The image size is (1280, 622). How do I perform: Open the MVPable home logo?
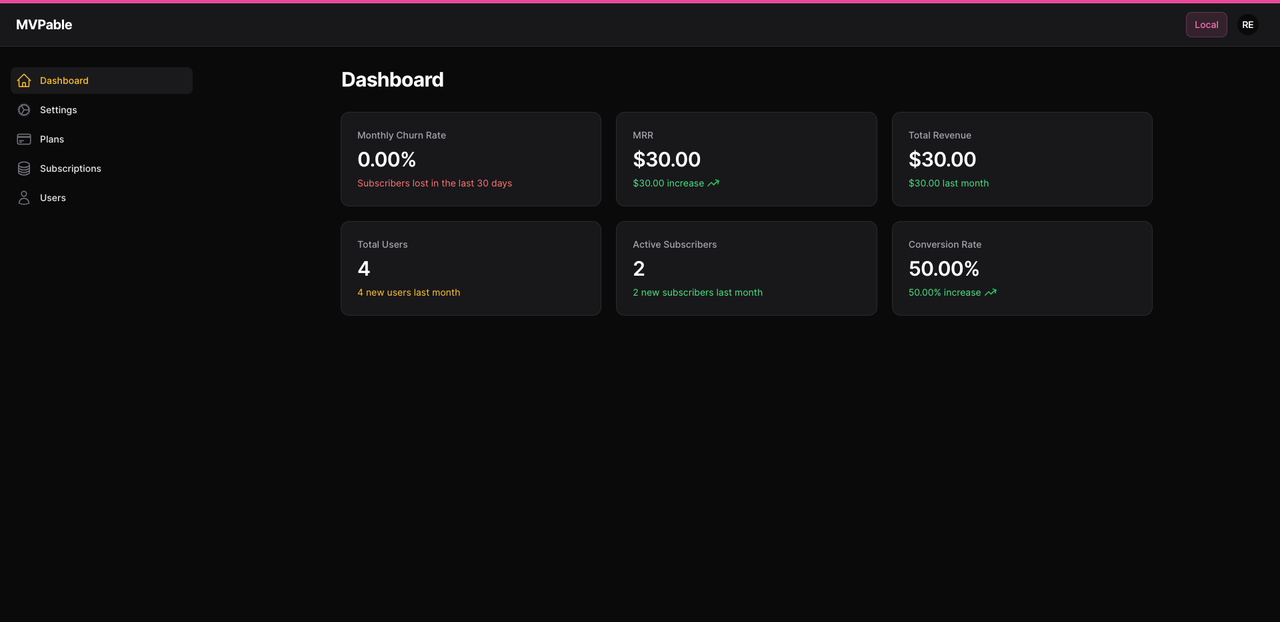(x=44, y=23)
